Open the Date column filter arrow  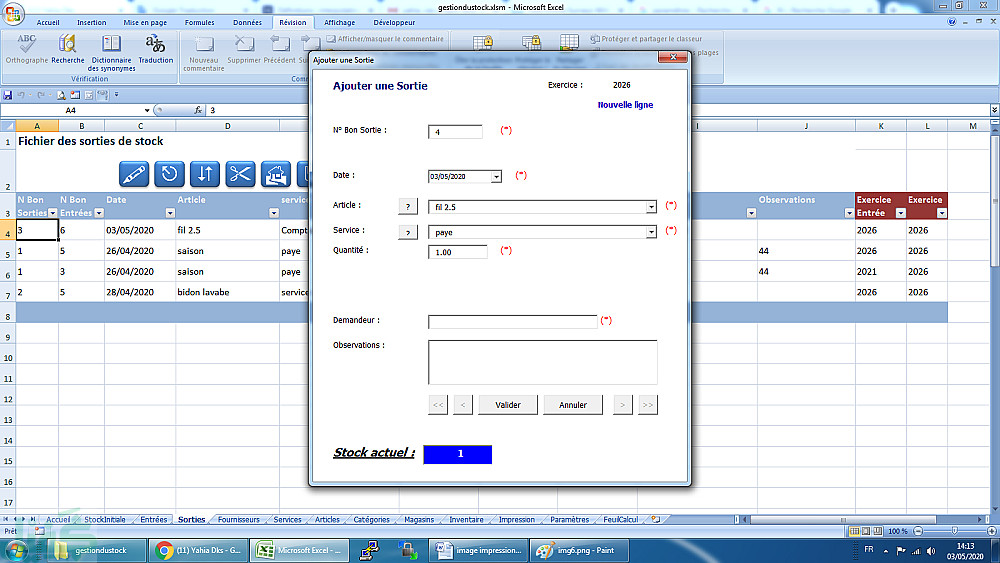[x=170, y=213]
